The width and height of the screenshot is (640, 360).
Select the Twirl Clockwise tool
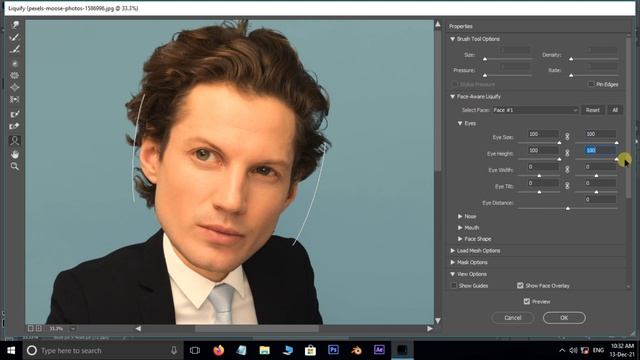pos(15,63)
